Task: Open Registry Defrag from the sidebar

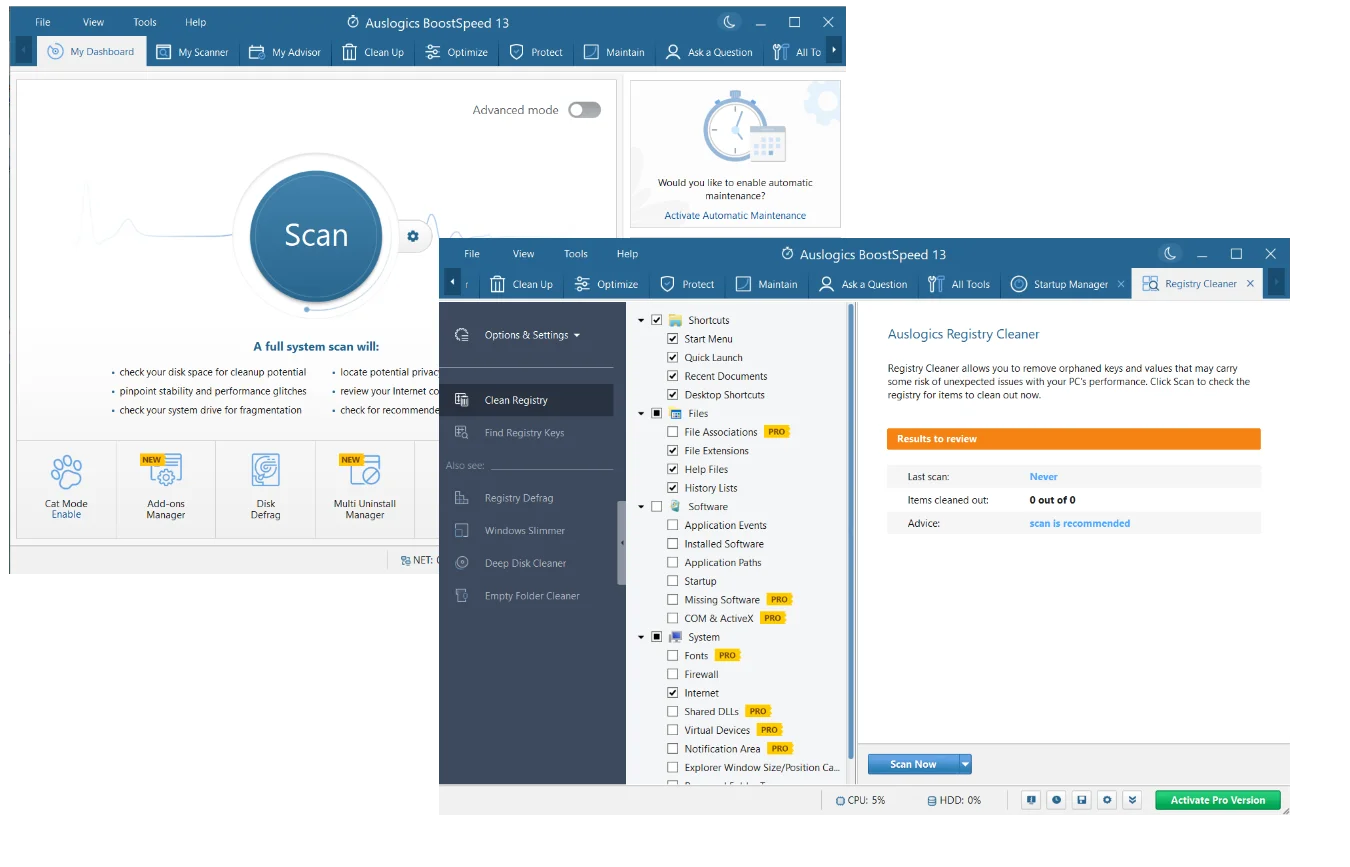Action: pos(518,498)
